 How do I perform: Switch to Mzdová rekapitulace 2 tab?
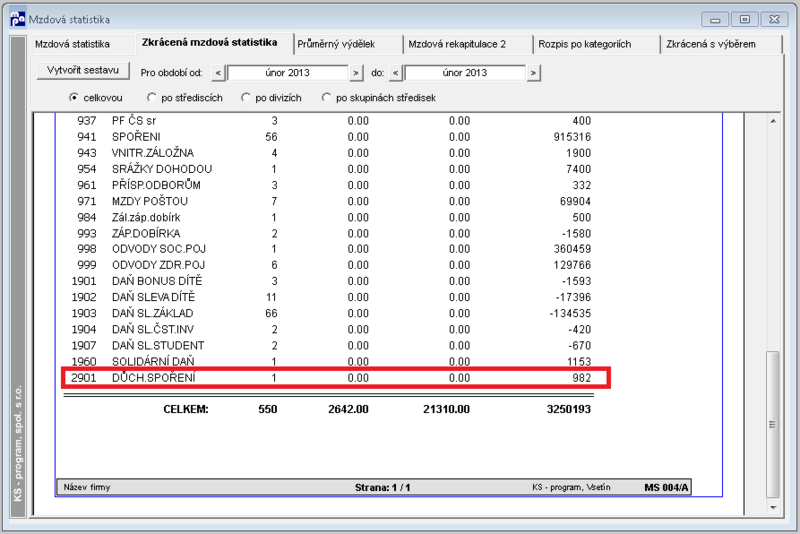[457, 44]
